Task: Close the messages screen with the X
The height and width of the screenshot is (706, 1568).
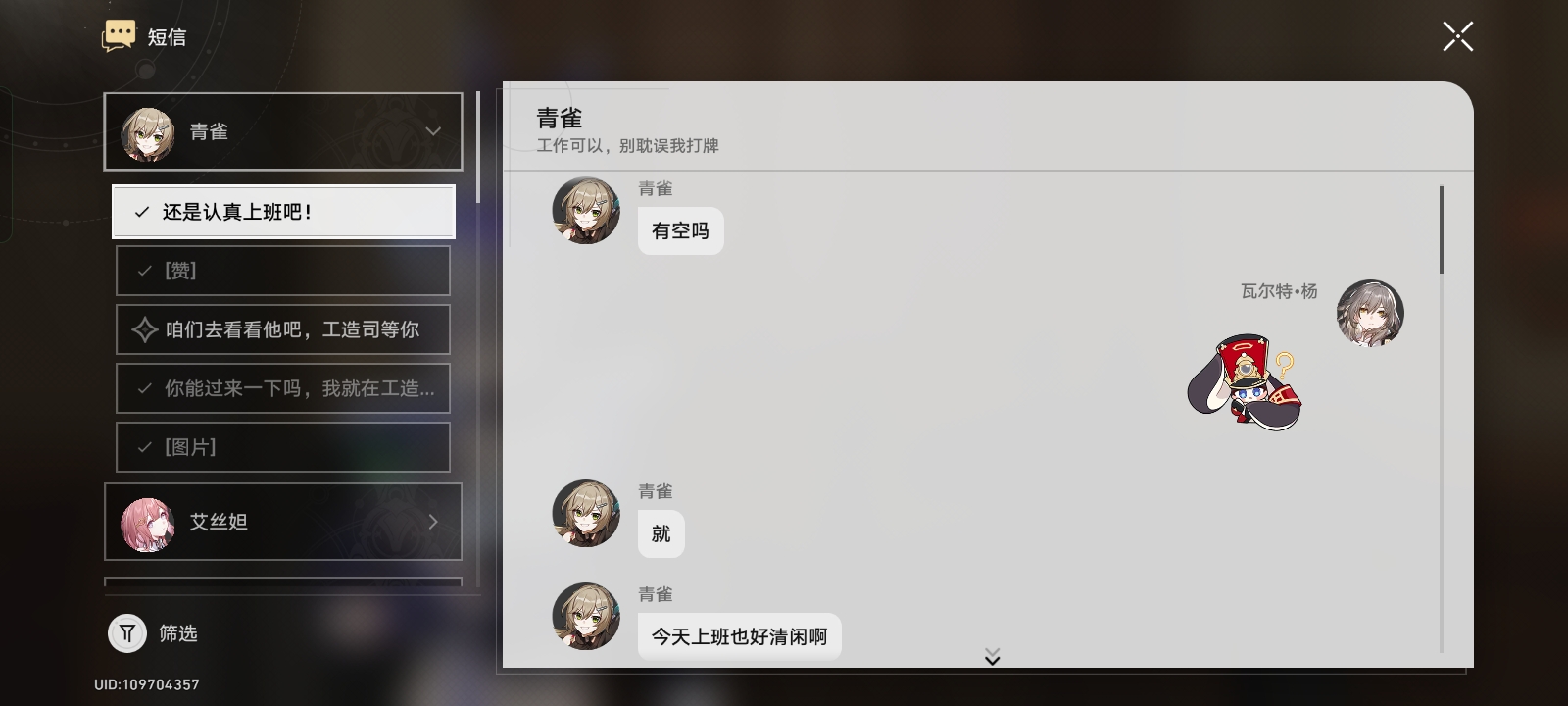Action: point(1457,37)
